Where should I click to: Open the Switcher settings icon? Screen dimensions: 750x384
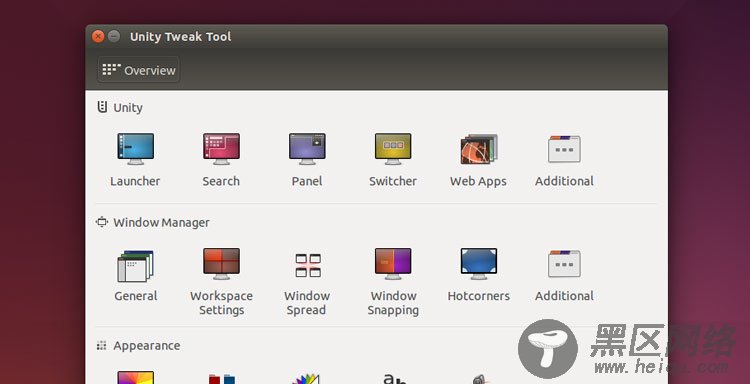coord(393,149)
